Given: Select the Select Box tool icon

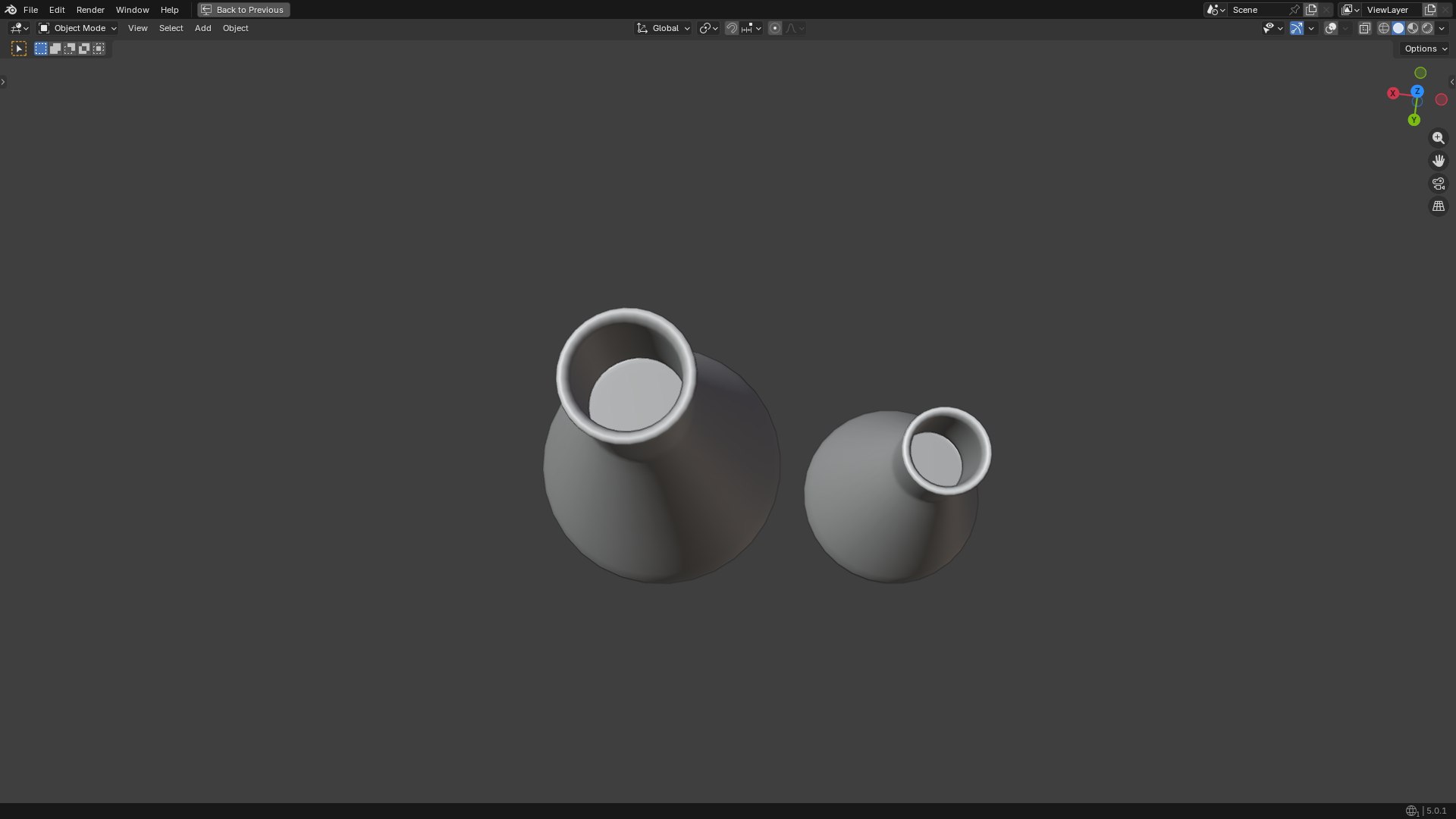Looking at the screenshot, I should click(x=19, y=49).
